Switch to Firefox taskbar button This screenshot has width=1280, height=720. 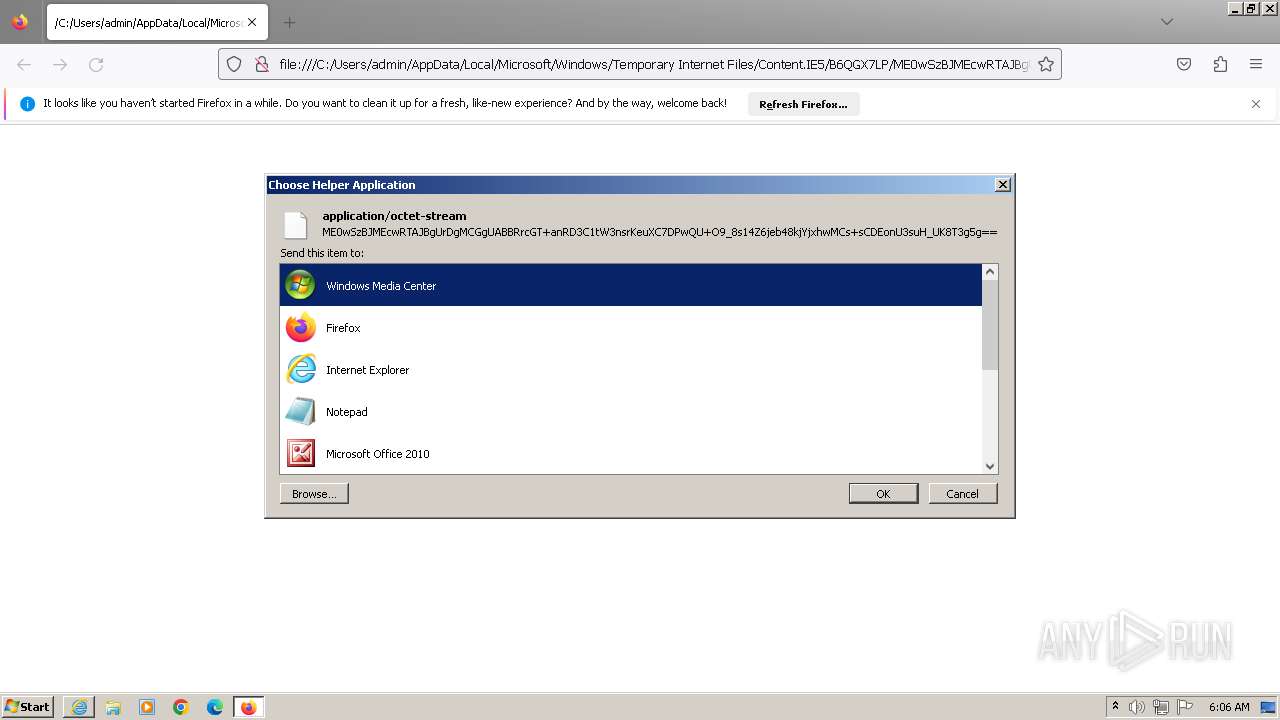(x=249, y=707)
